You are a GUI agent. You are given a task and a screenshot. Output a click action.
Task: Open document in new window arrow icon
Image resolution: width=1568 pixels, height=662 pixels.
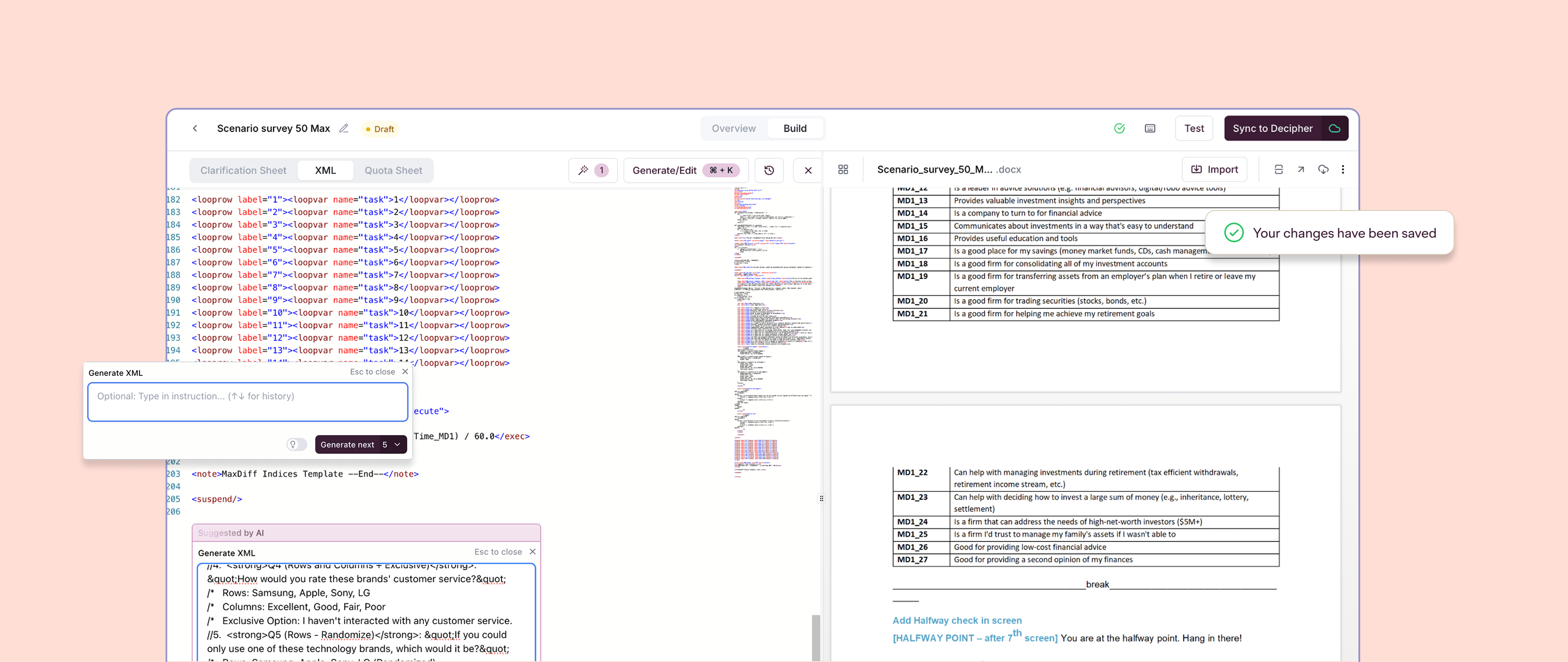[x=1300, y=169]
